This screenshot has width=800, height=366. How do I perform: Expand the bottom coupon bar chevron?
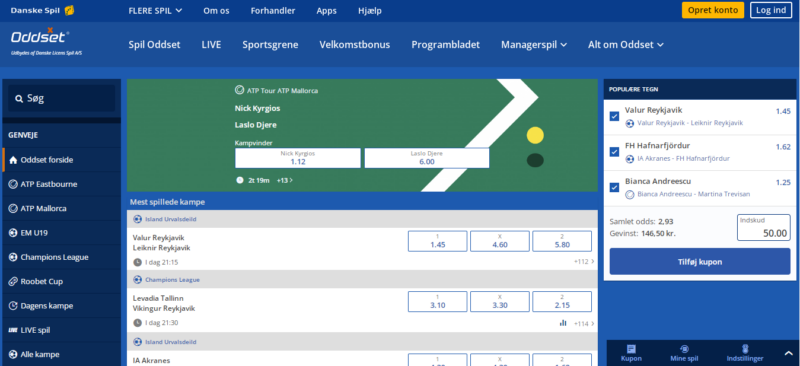[x=788, y=352]
